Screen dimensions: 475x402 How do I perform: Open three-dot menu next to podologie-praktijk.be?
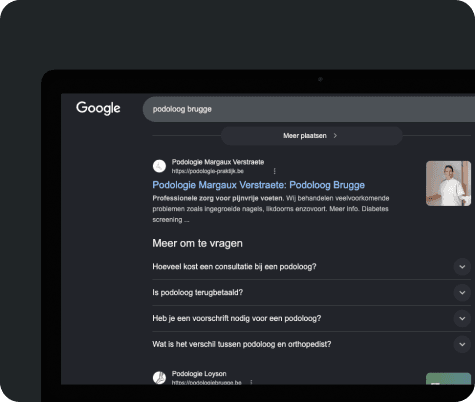274,171
